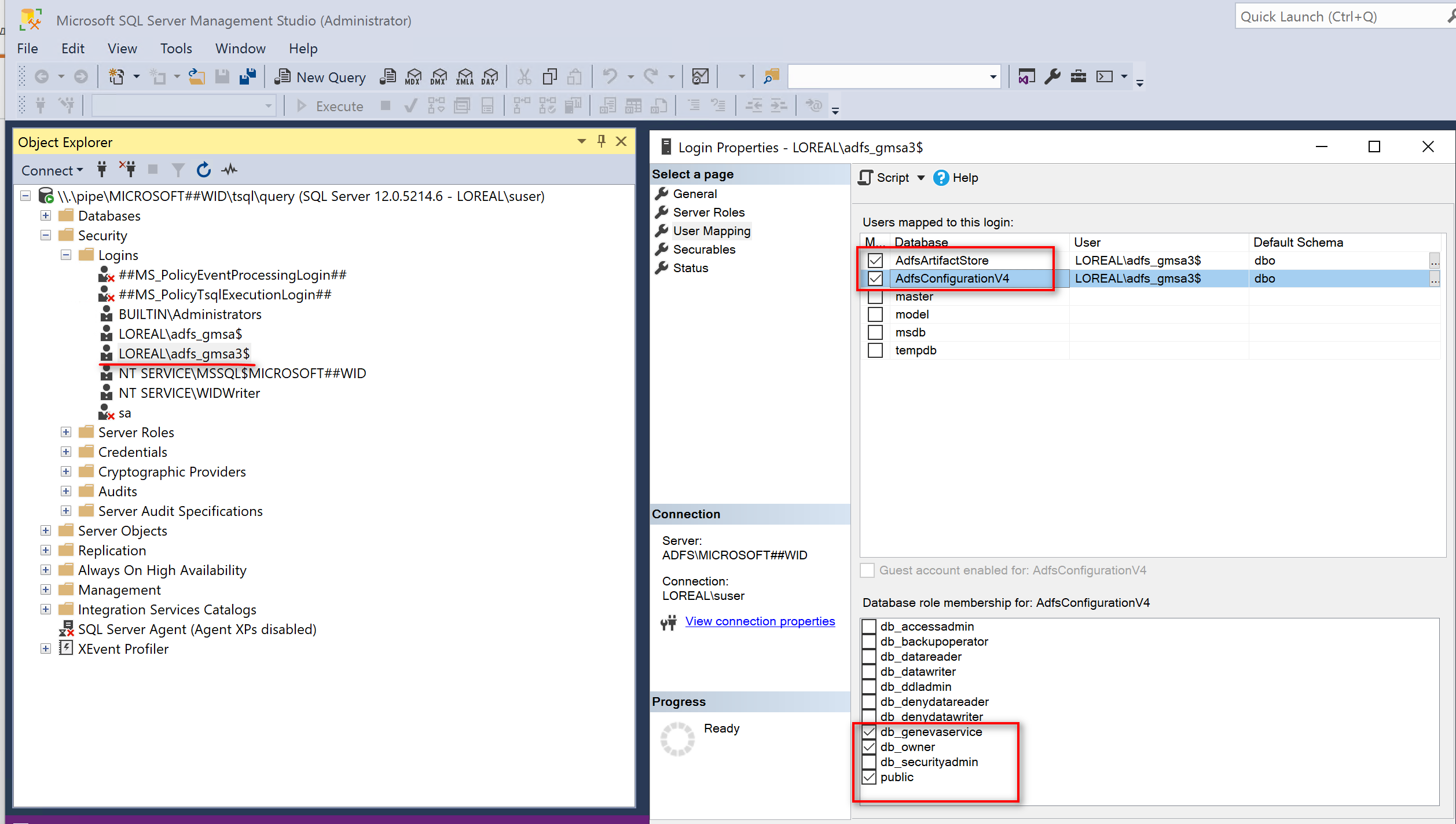Image resolution: width=1456 pixels, height=824 pixels.
Task: Toggle the AdfsConfigurationV4 database mapping checkbox
Action: point(875,279)
